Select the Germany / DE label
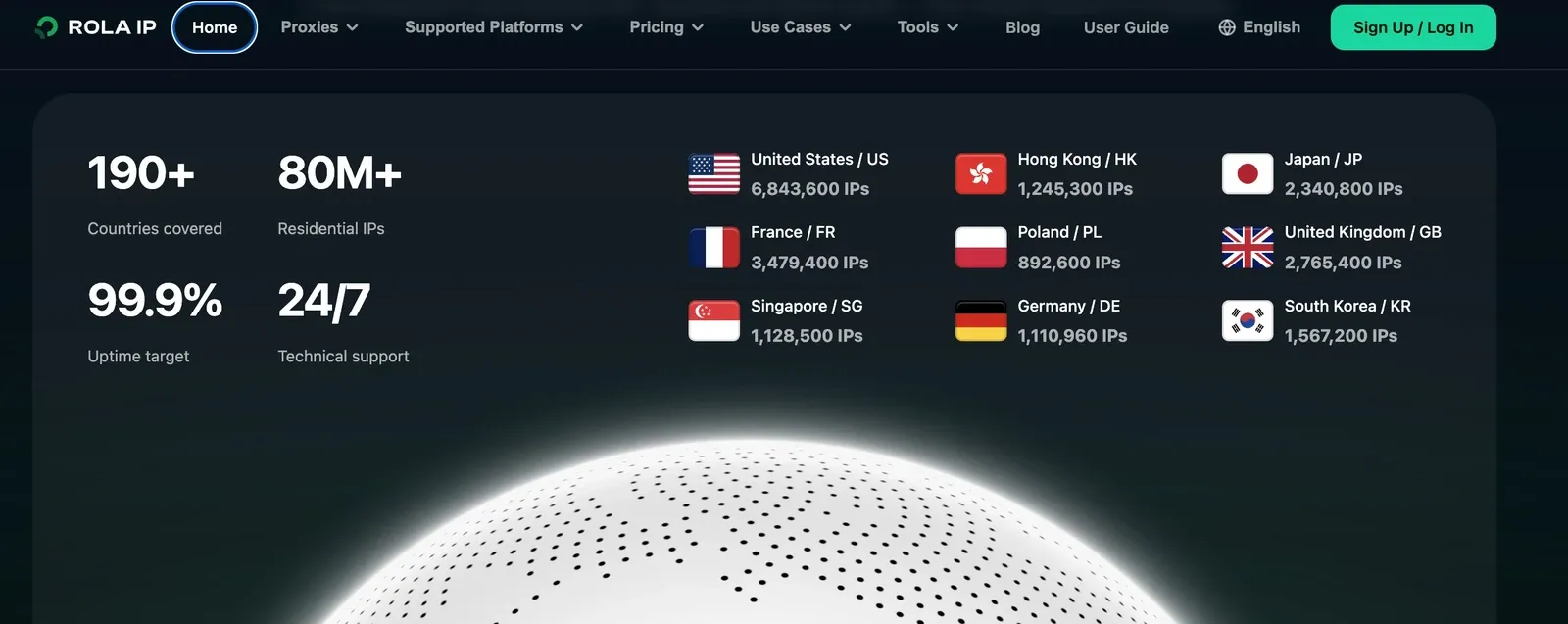Screen dimensions: 1568x624 click(x=1068, y=306)
